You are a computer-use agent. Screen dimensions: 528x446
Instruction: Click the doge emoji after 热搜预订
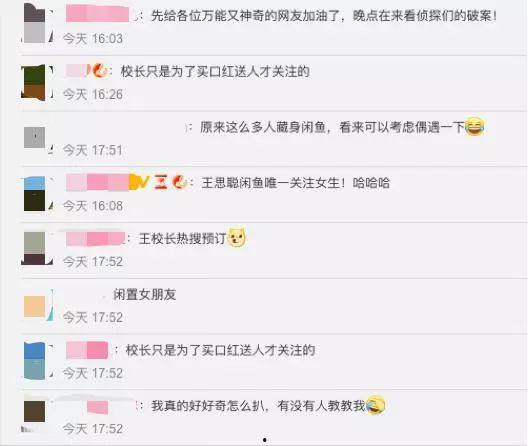pos(237,237)
